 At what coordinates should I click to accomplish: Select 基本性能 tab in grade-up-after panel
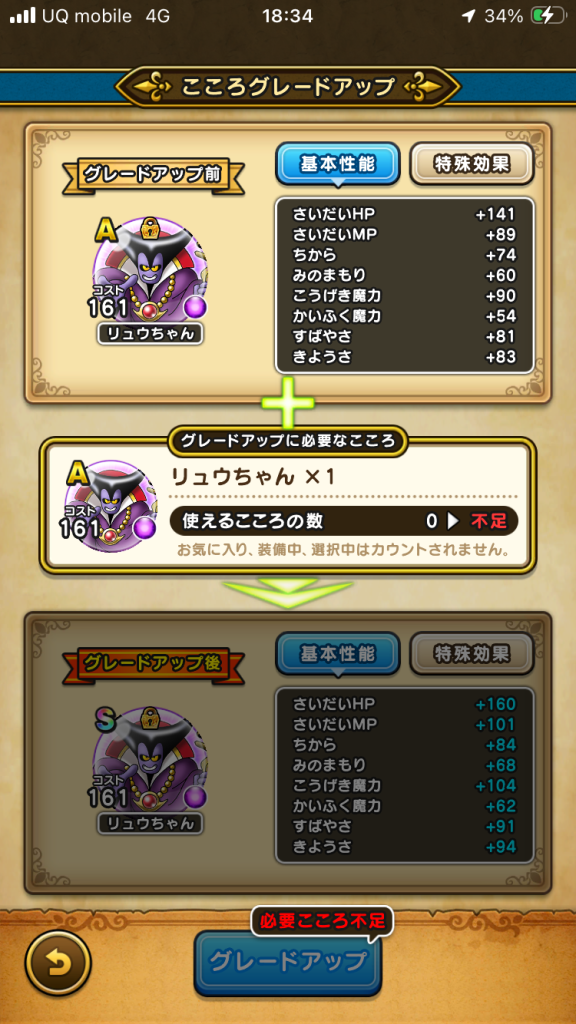coord(338,654)
